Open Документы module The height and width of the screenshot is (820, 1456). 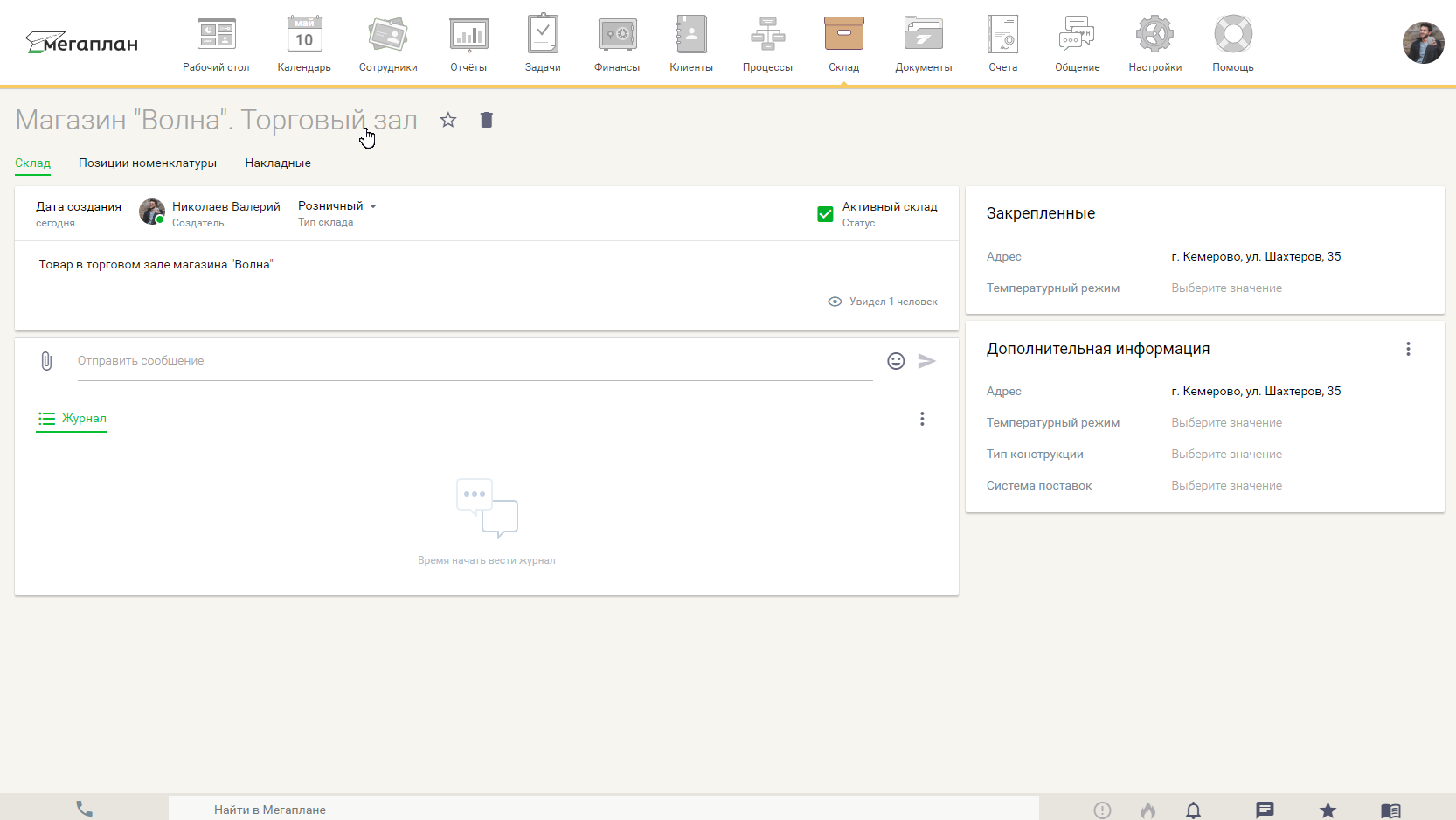[x=924, y=44]
